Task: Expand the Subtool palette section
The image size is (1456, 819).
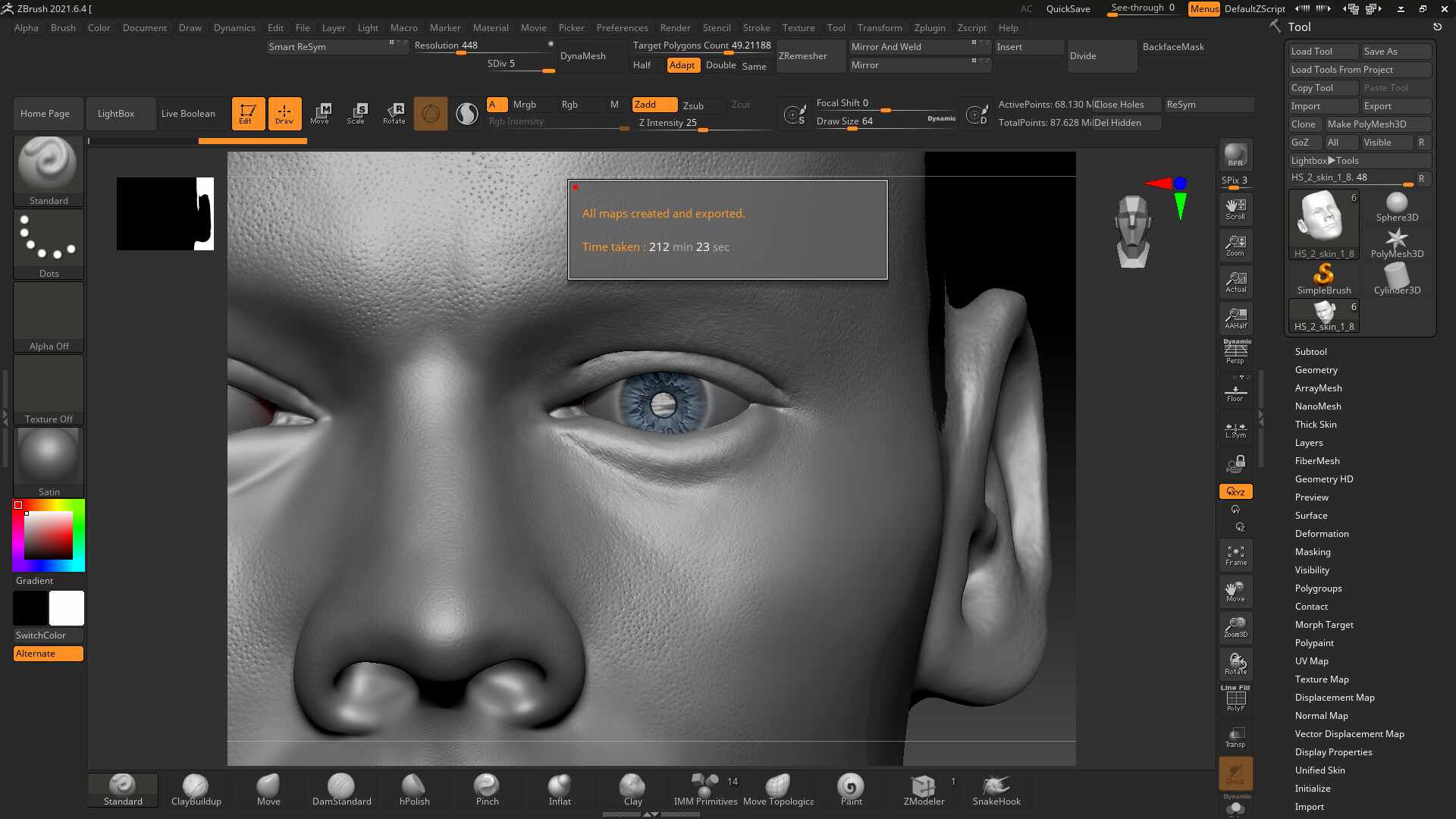Action: (1310, 352)
